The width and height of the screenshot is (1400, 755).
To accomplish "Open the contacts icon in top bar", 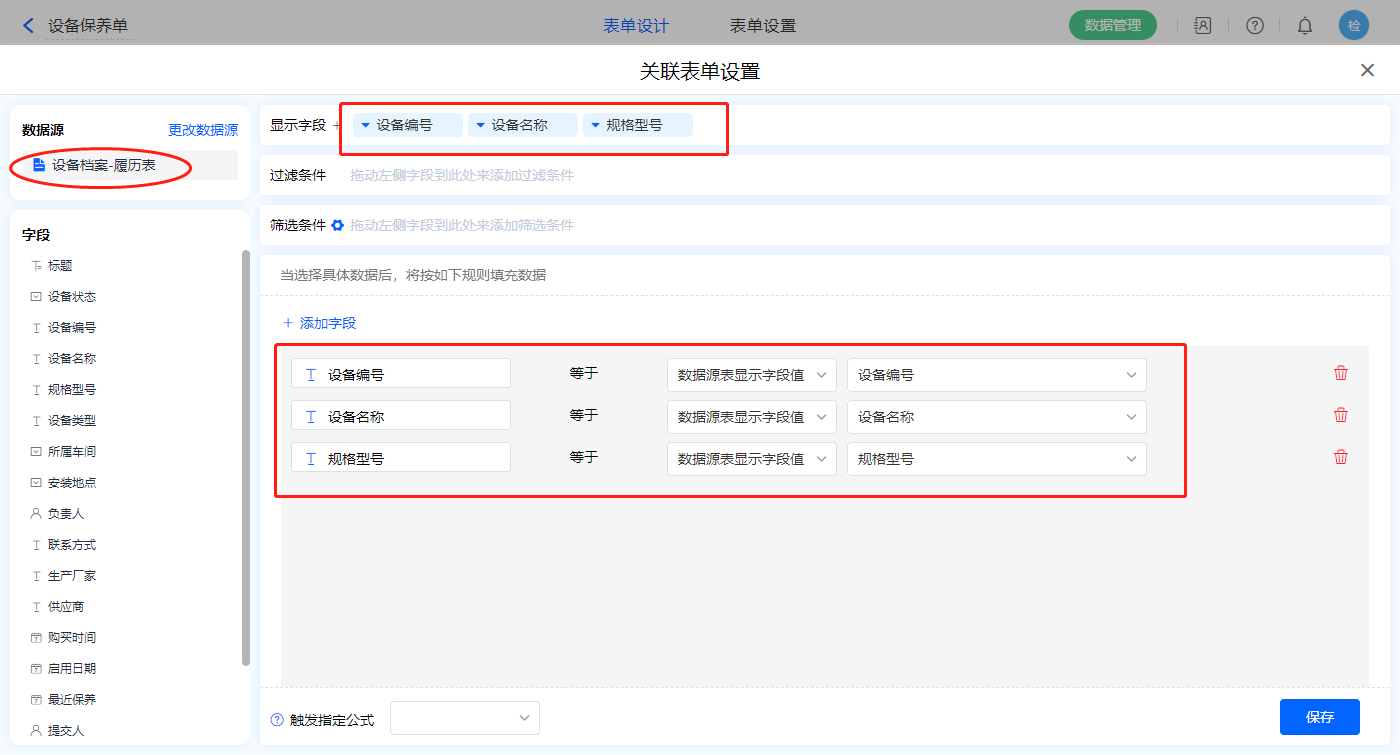I will 1203,26.
